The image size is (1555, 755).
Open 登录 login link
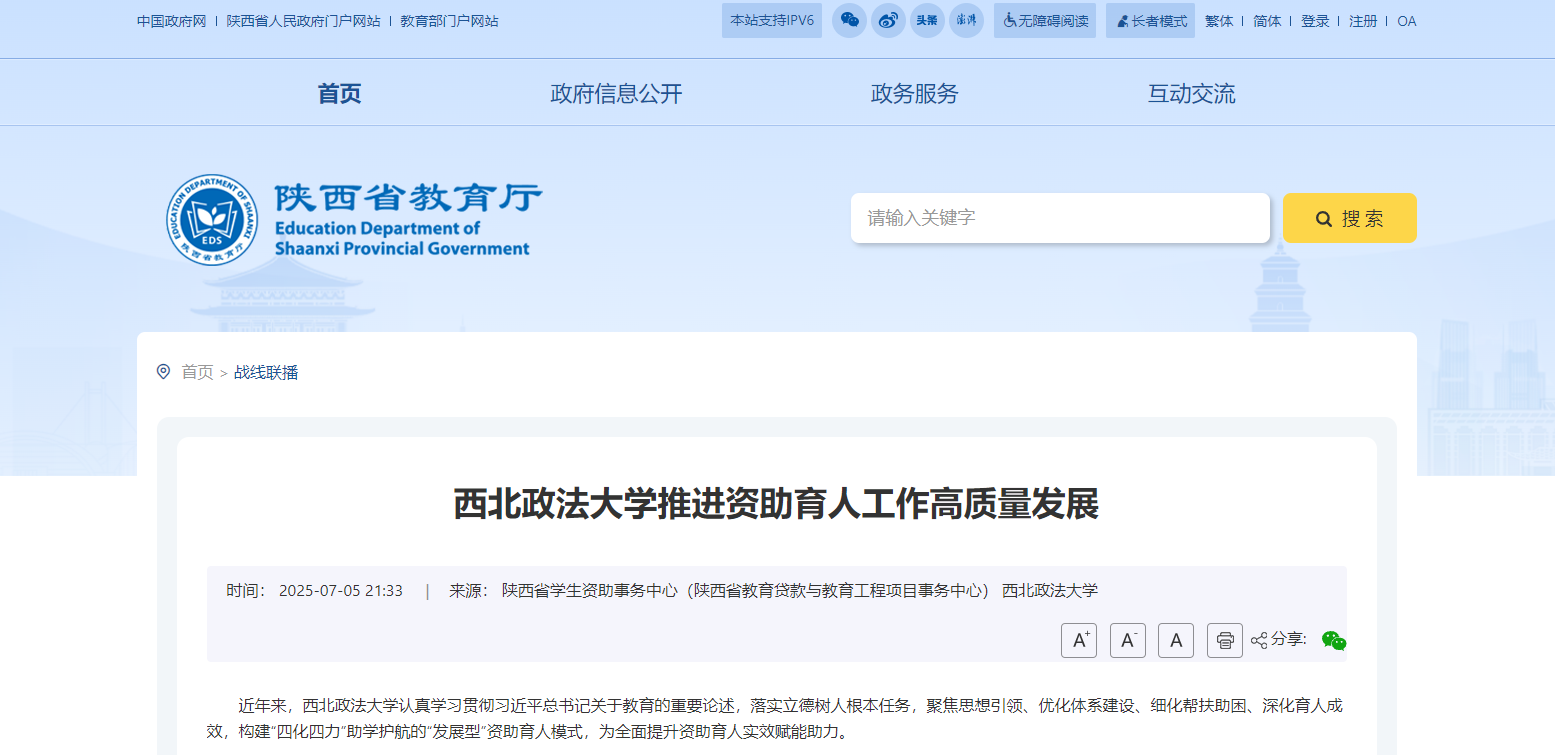1315,21
